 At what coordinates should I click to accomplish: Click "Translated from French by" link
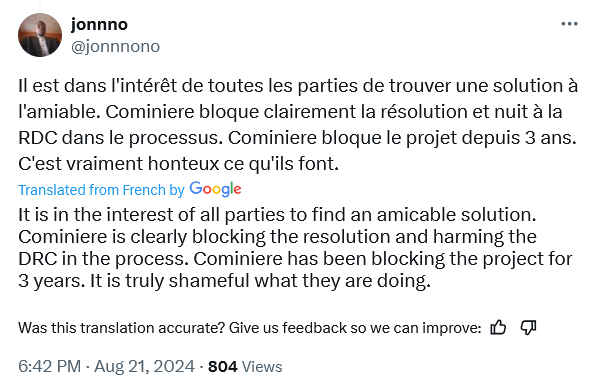pyautogui.click(x=101, y=190)
